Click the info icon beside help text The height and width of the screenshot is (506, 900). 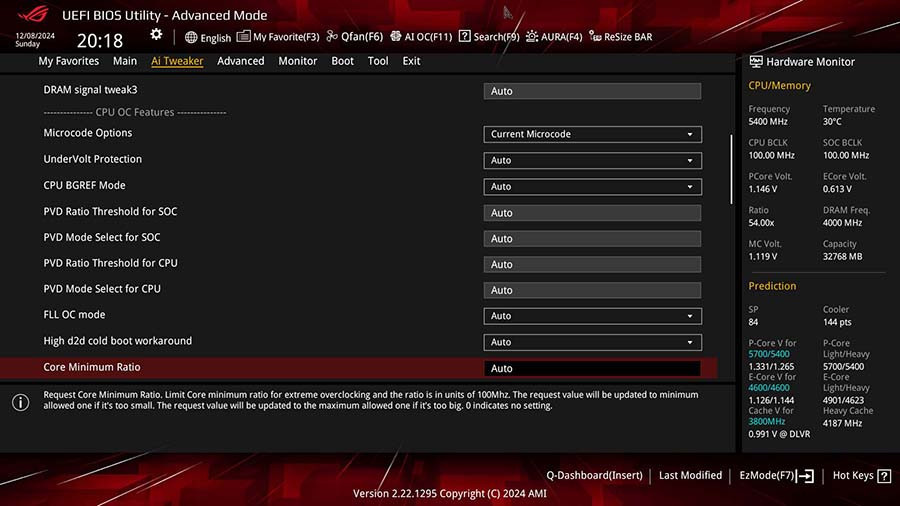tap(21, 403)
